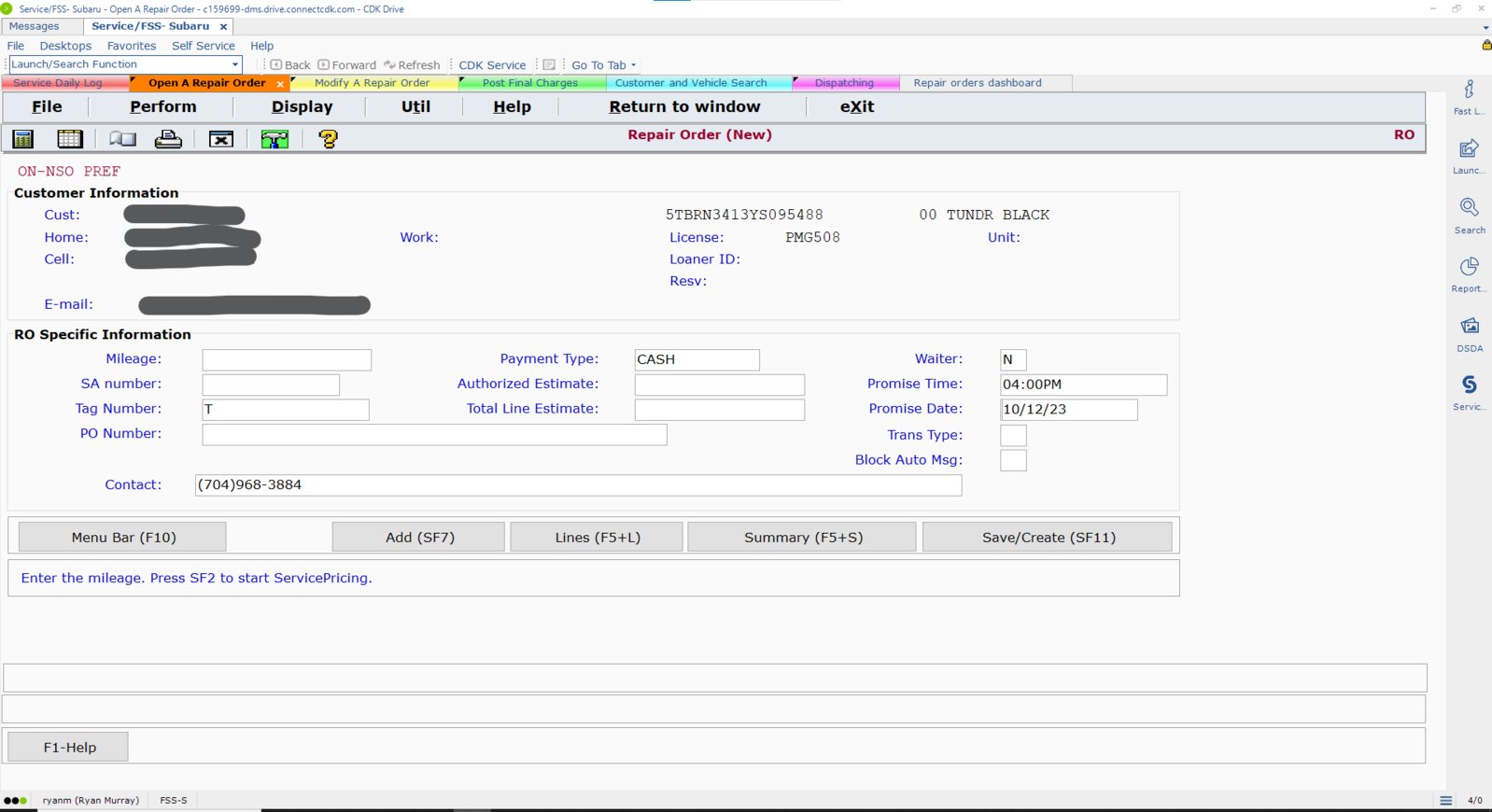Open the Desktops menu

[65, 46]
